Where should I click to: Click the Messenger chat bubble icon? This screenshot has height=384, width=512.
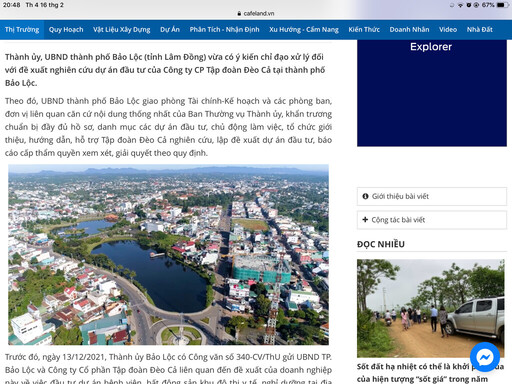[485, 357]
